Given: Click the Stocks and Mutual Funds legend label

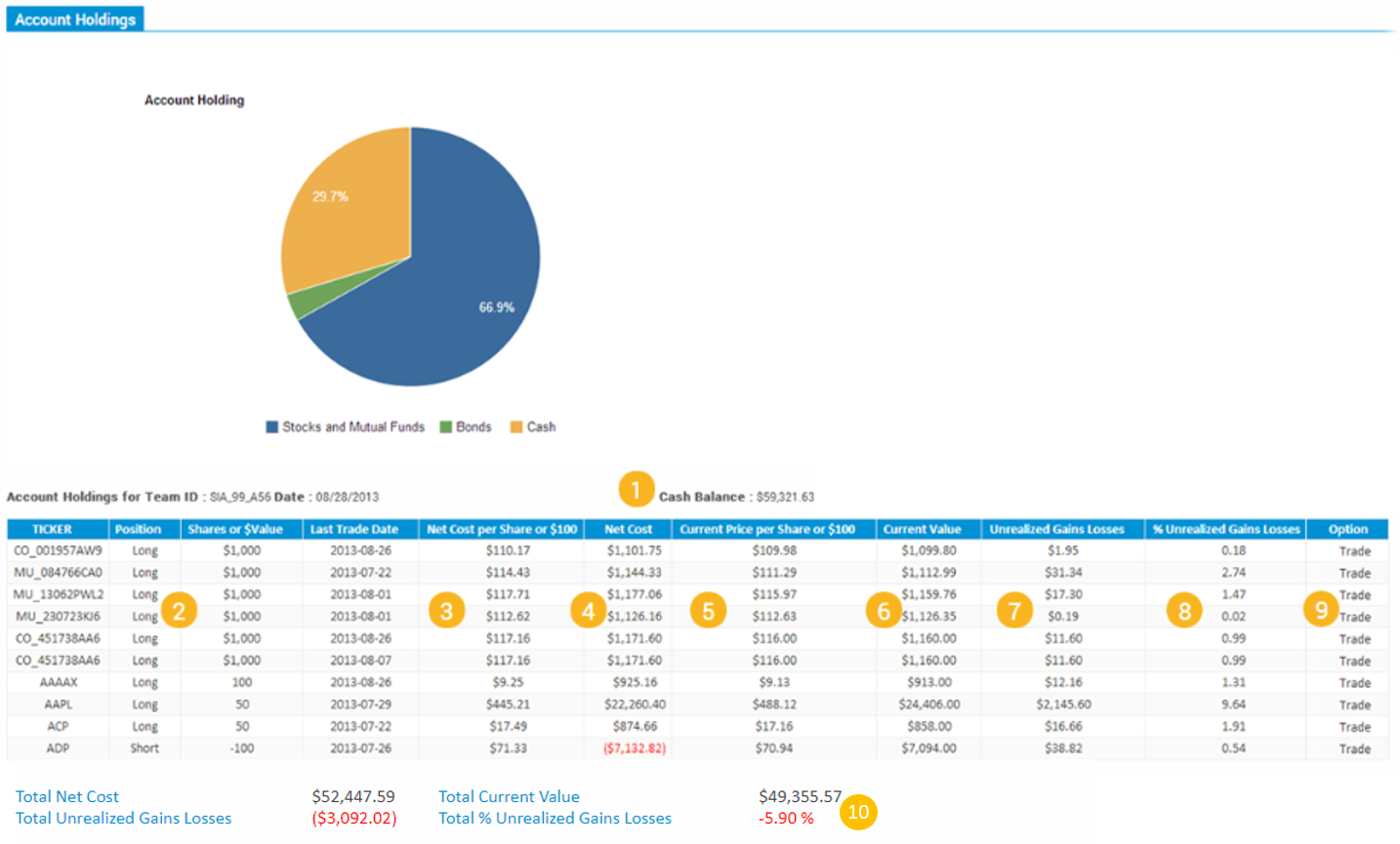Looking at the screenshot, I should (353, 427).
